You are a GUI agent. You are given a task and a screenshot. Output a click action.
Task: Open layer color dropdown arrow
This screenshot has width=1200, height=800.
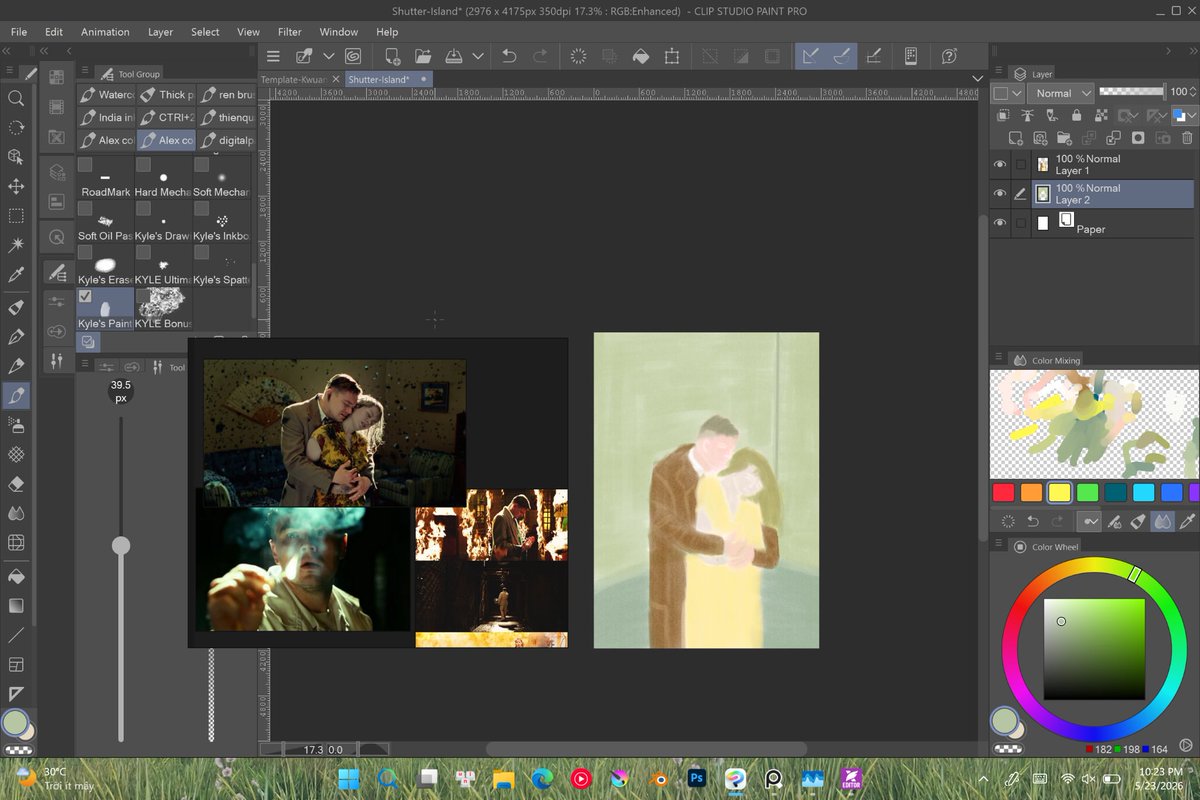click(1191, 116)
